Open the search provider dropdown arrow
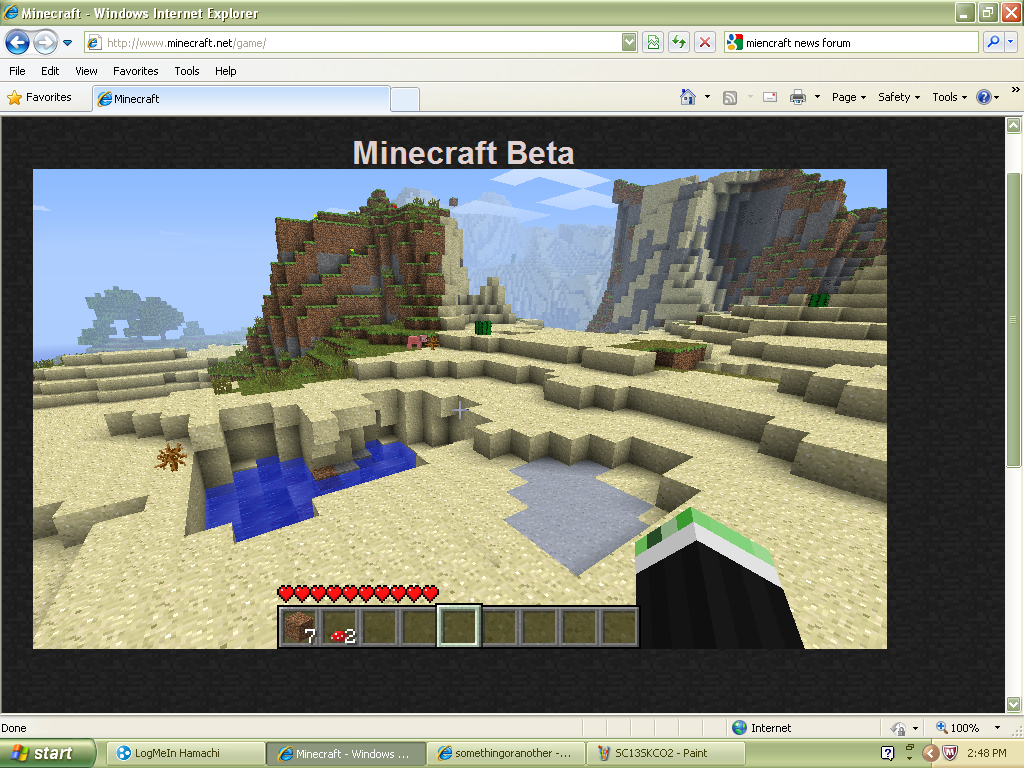The height and width of the screenshot is (768, 1024). (1010, 42)
